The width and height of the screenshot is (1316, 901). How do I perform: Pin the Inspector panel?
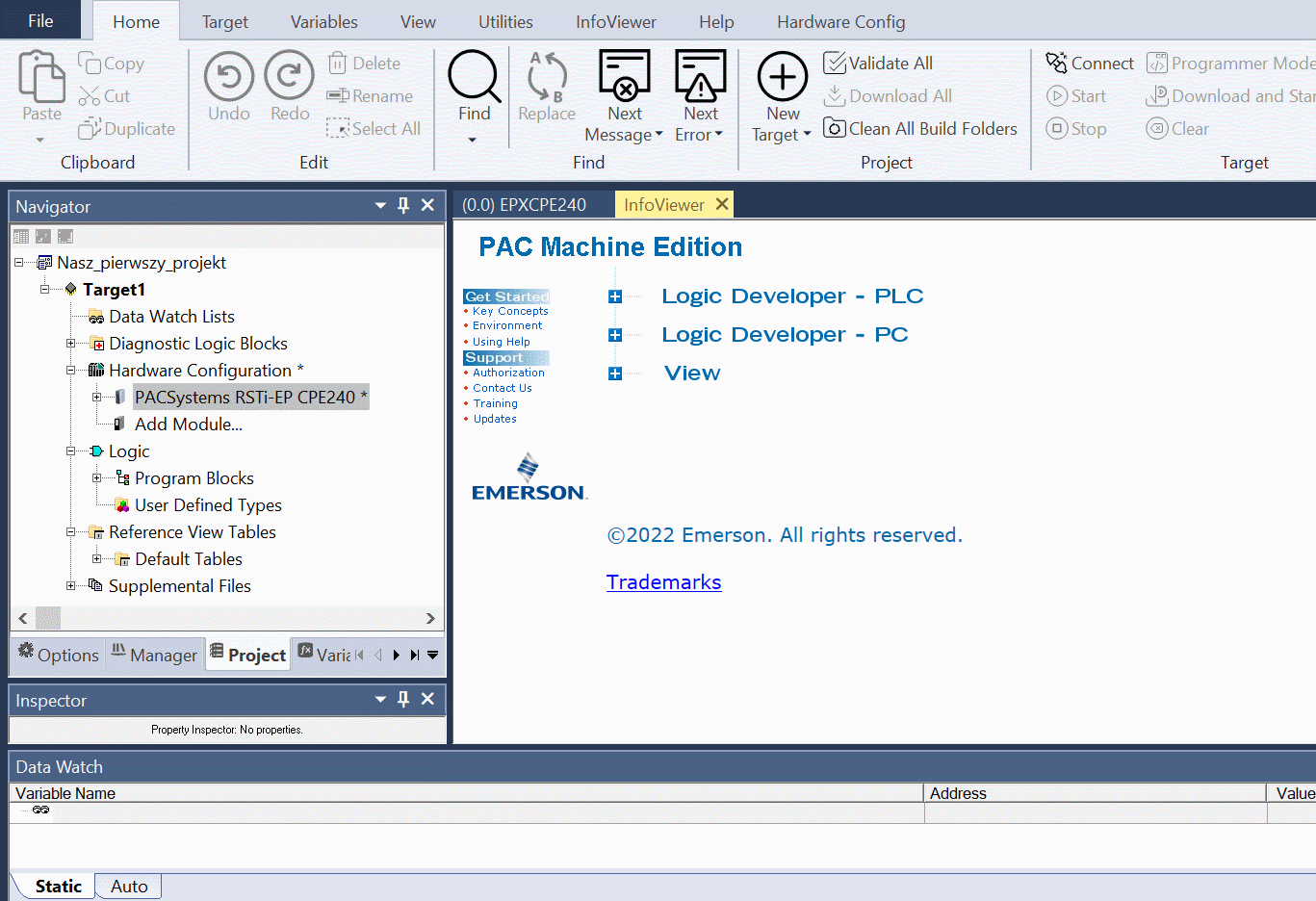pyautogui.click(x=403, y=699)
